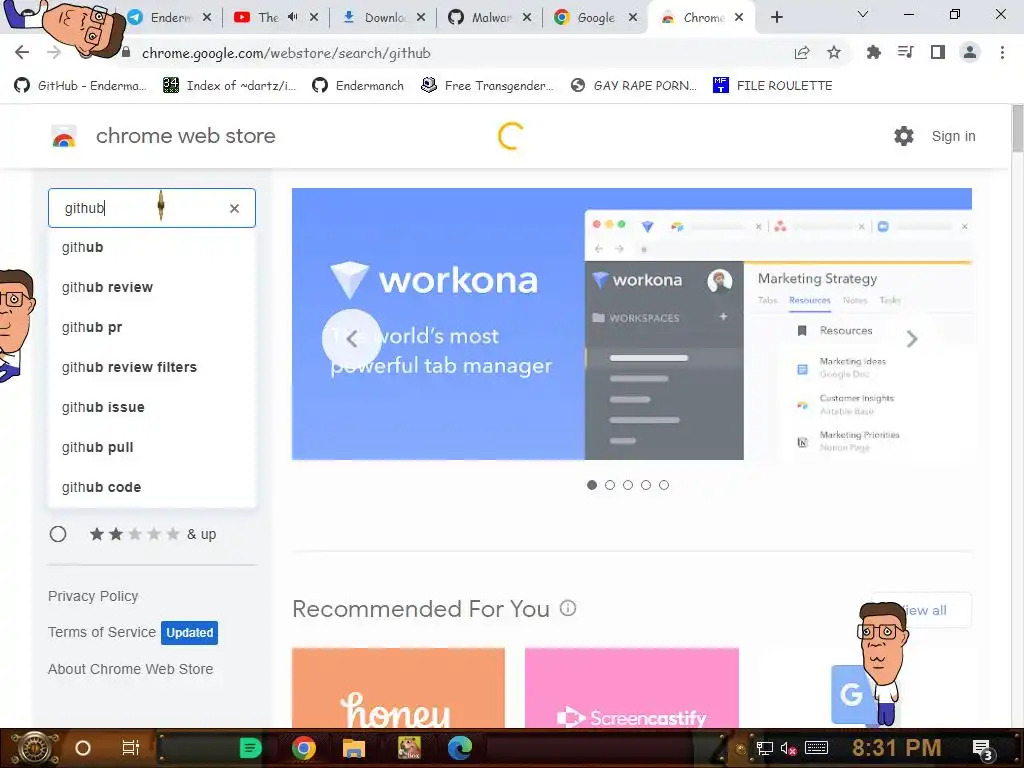Open the Index of ~dartz bookmark
Screen dimensions: 1024x768
[x=229, y=86]
